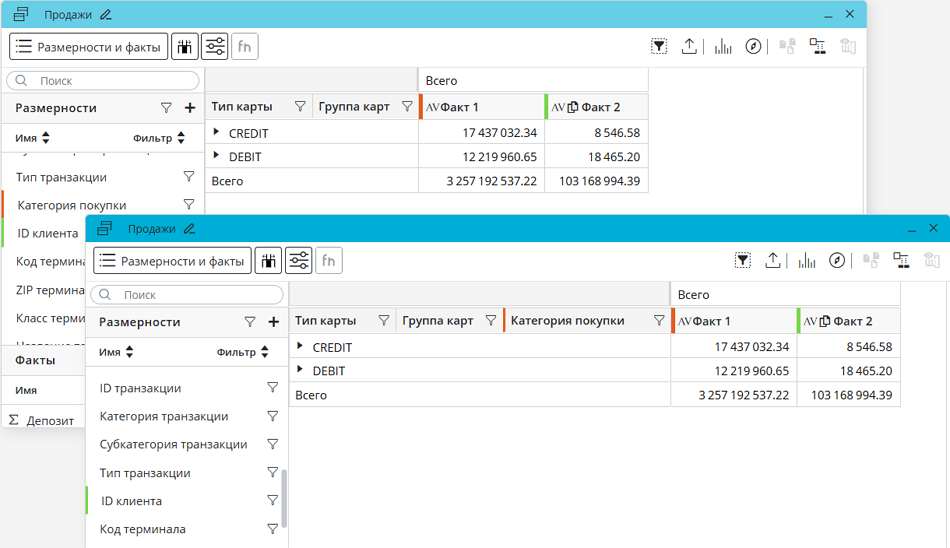Click the compass icon in the front window toolbar
This screenshot has height=548, width=950.
(x=838, y=261)
